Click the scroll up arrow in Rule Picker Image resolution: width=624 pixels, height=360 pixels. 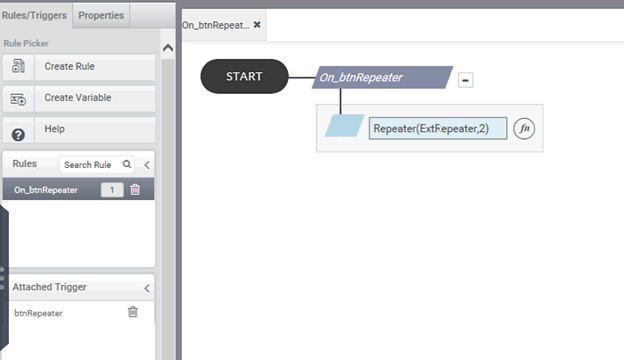tap(168, 48)
